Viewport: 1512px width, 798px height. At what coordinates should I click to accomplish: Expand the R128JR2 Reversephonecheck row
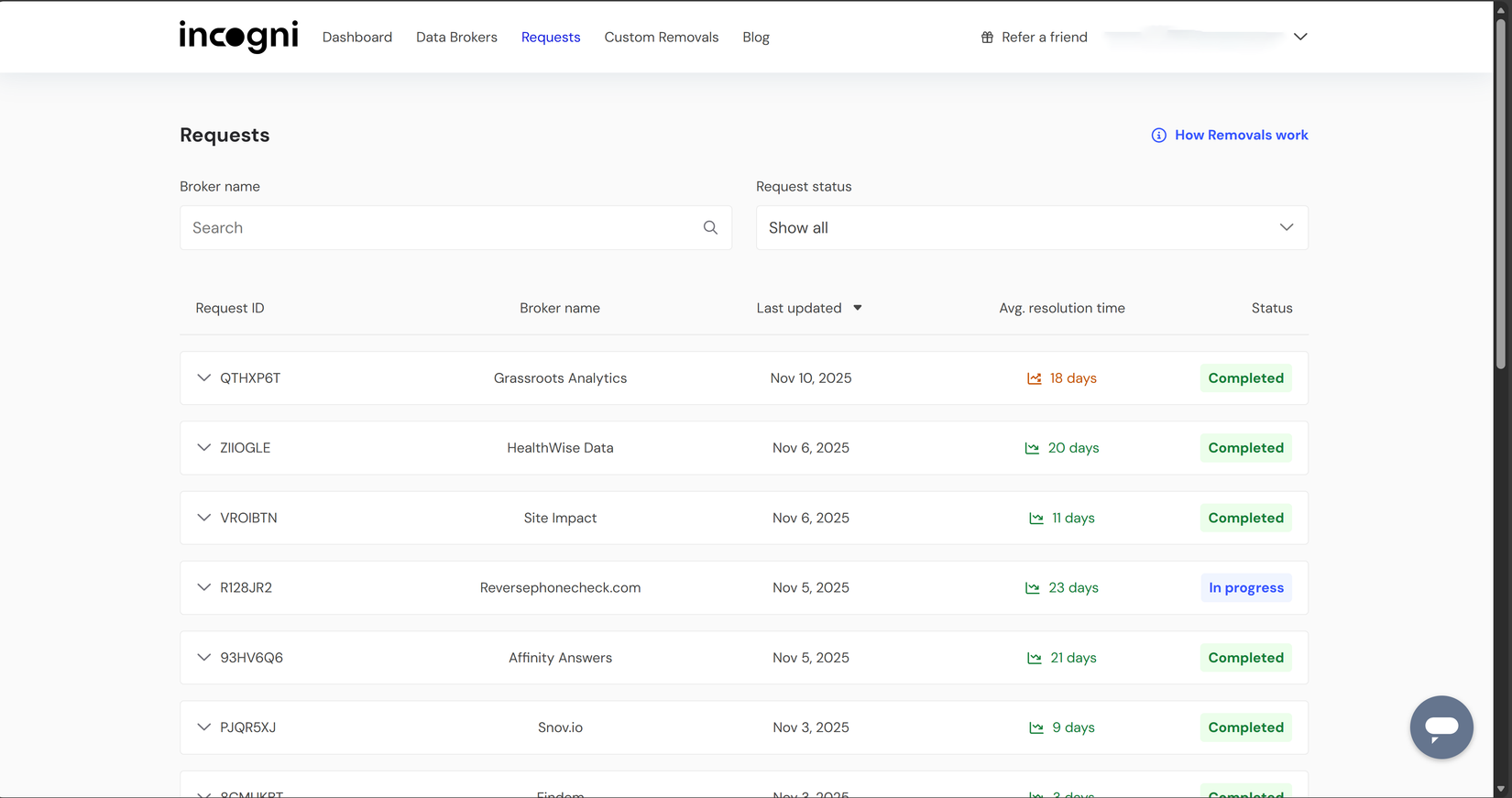(203, 587)
